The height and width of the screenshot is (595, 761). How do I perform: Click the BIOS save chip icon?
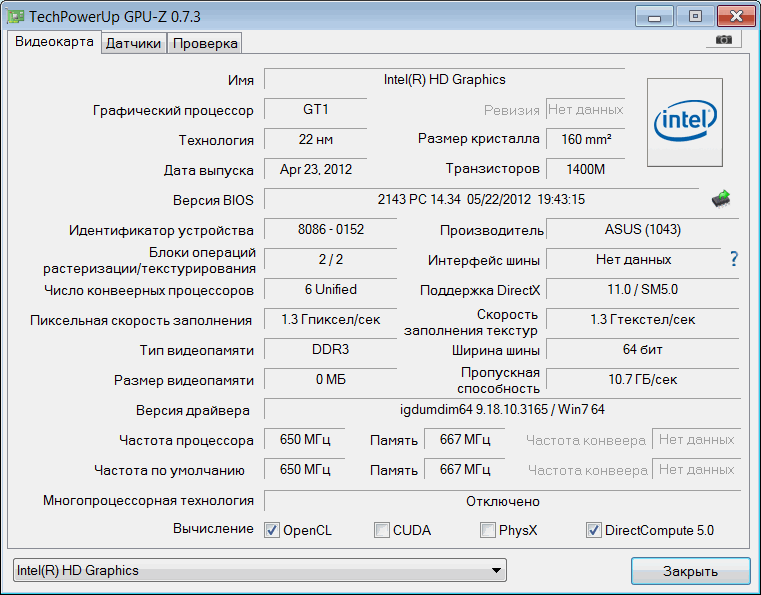point(721,199)
